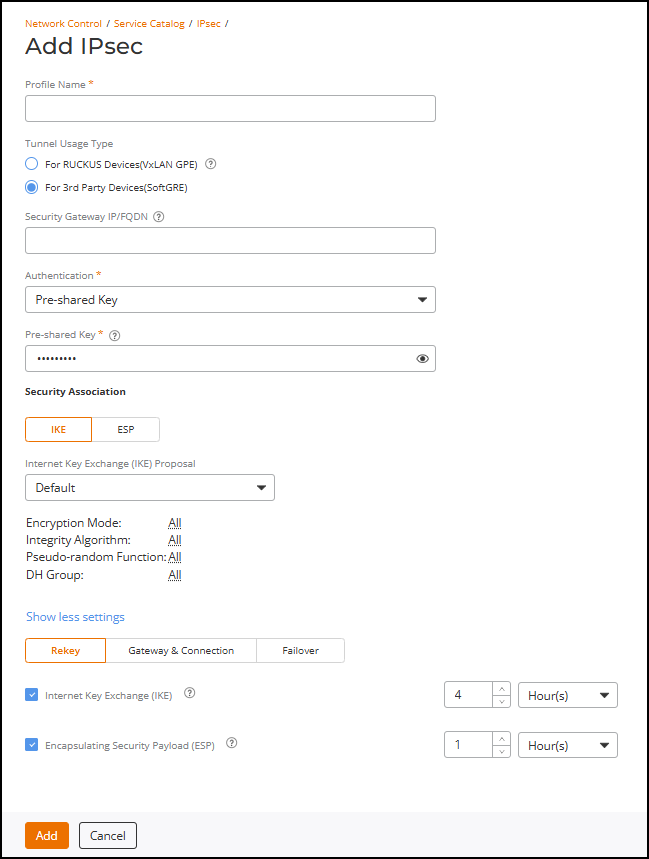
Task: Open the Authentication dropdown
Action: [x=230, y=299]
